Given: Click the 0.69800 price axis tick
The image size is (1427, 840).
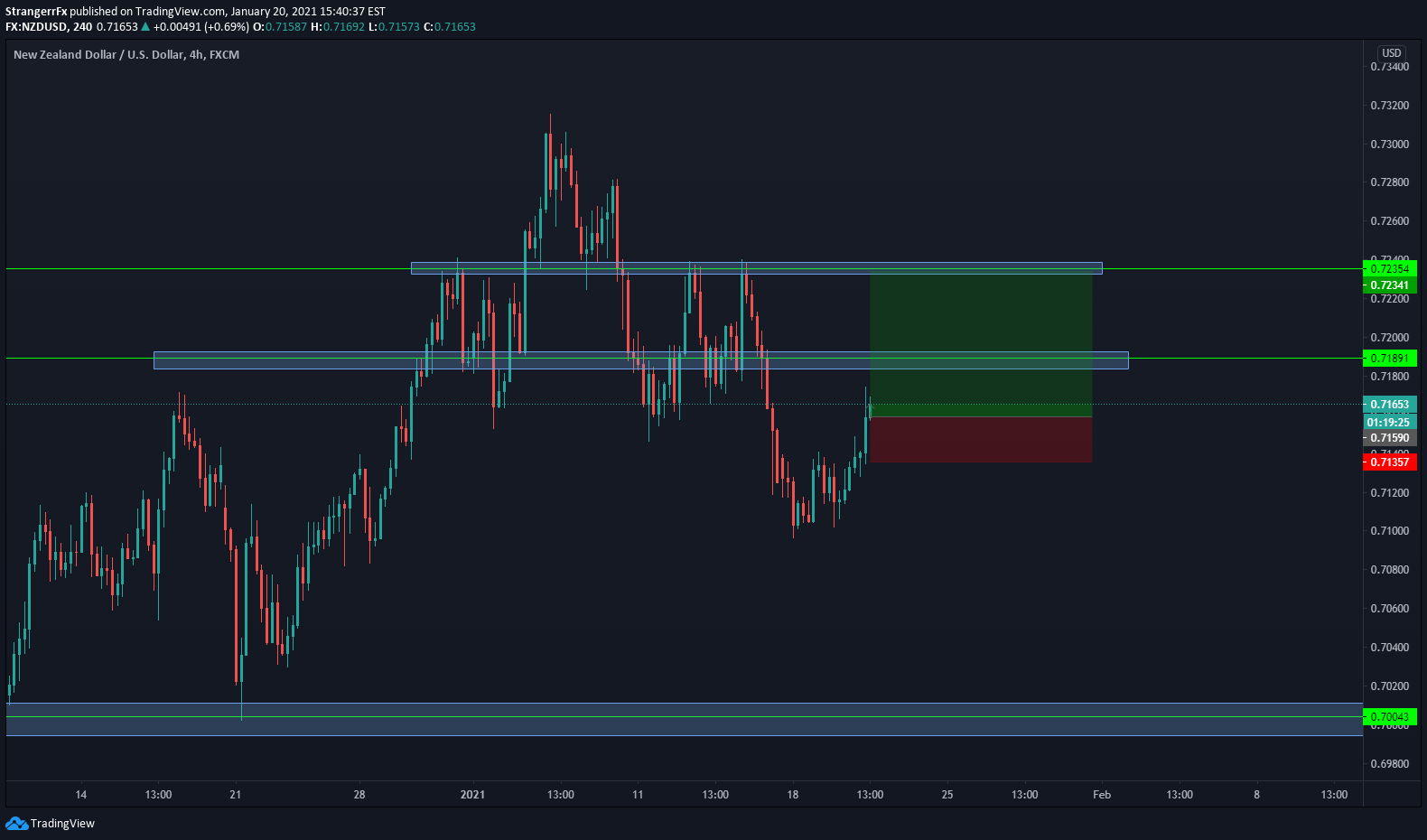Looking at the screenshot, I should (1389, 764).
